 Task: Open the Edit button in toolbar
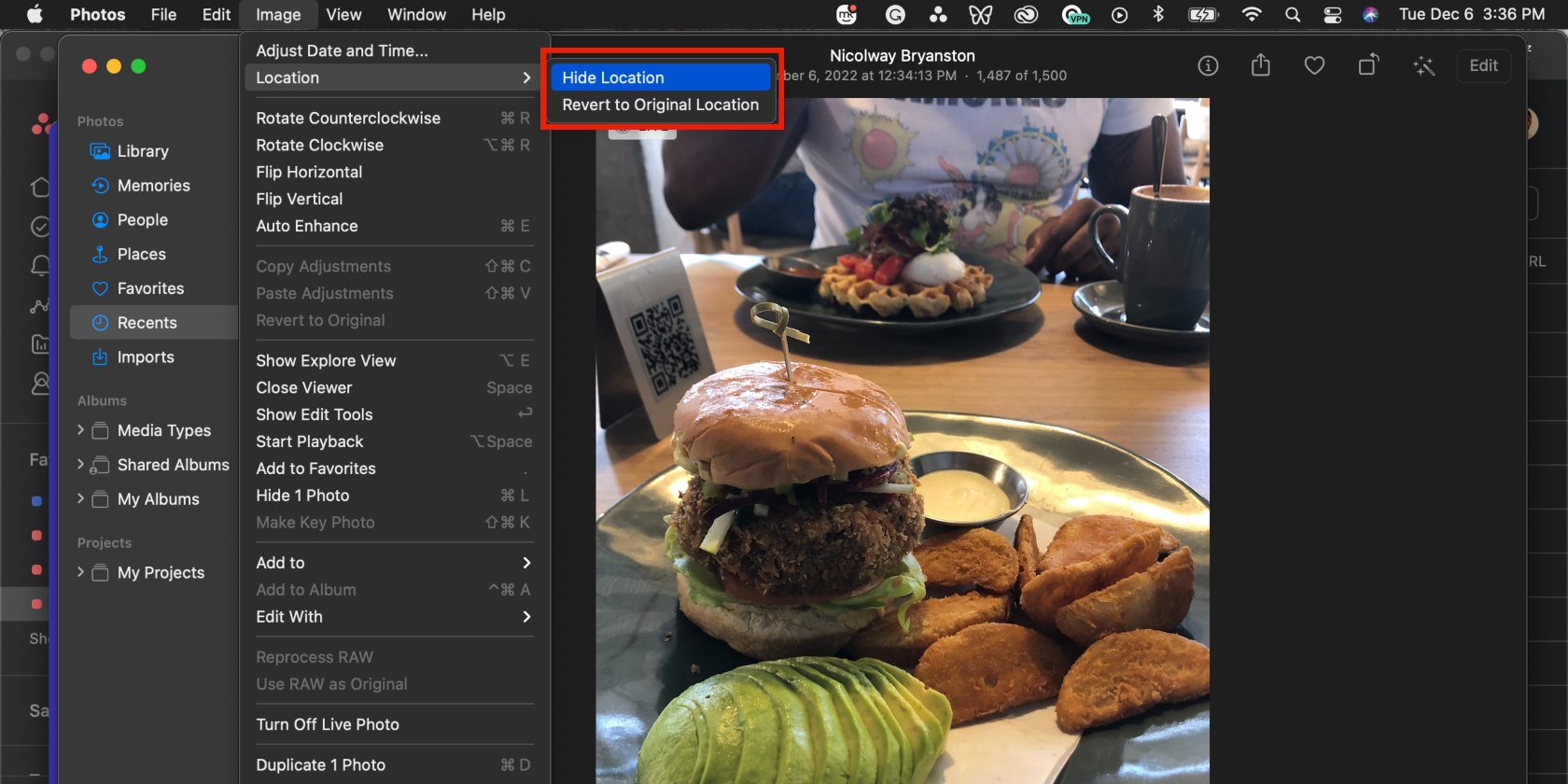tap(1483, 65)
